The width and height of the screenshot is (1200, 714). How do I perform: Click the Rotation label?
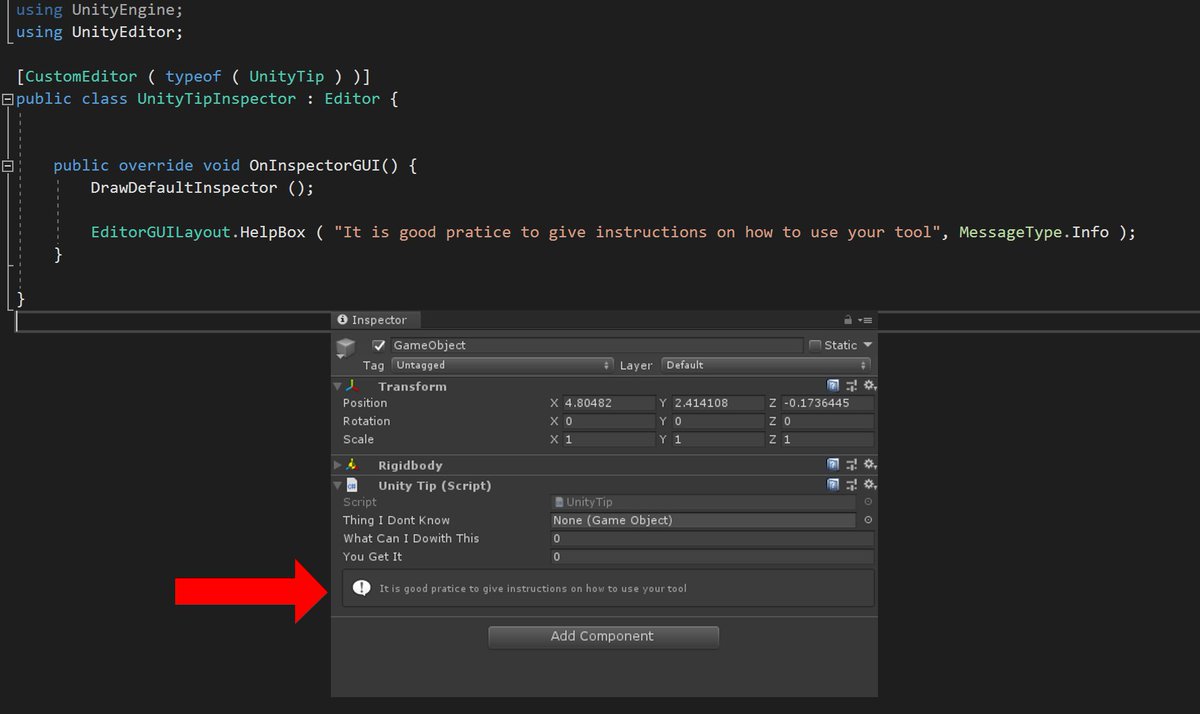pos(366,421)
